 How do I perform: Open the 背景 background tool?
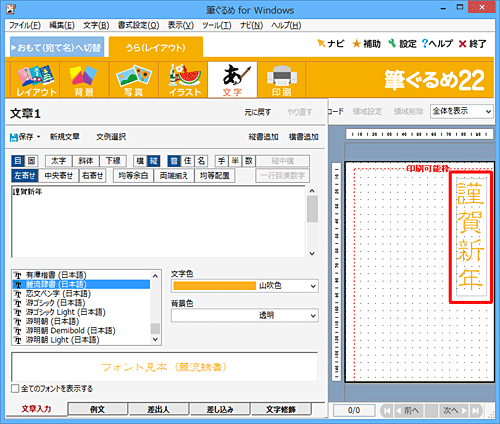click(84, 80)
